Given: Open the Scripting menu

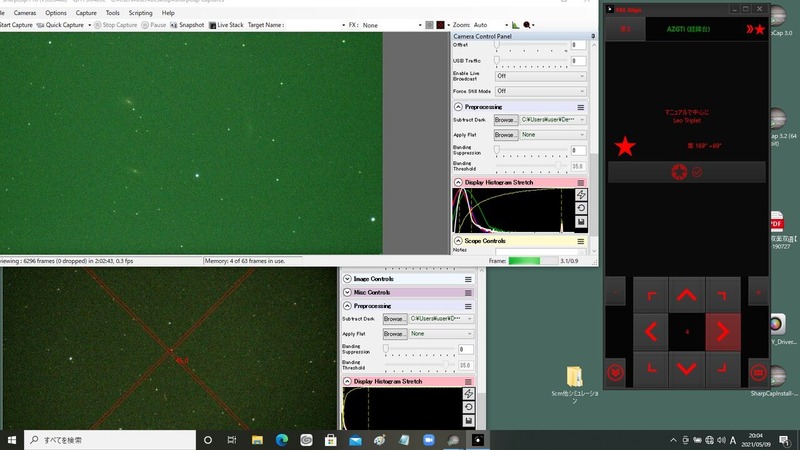Looking at the screenshot, I should coord(140,13).
